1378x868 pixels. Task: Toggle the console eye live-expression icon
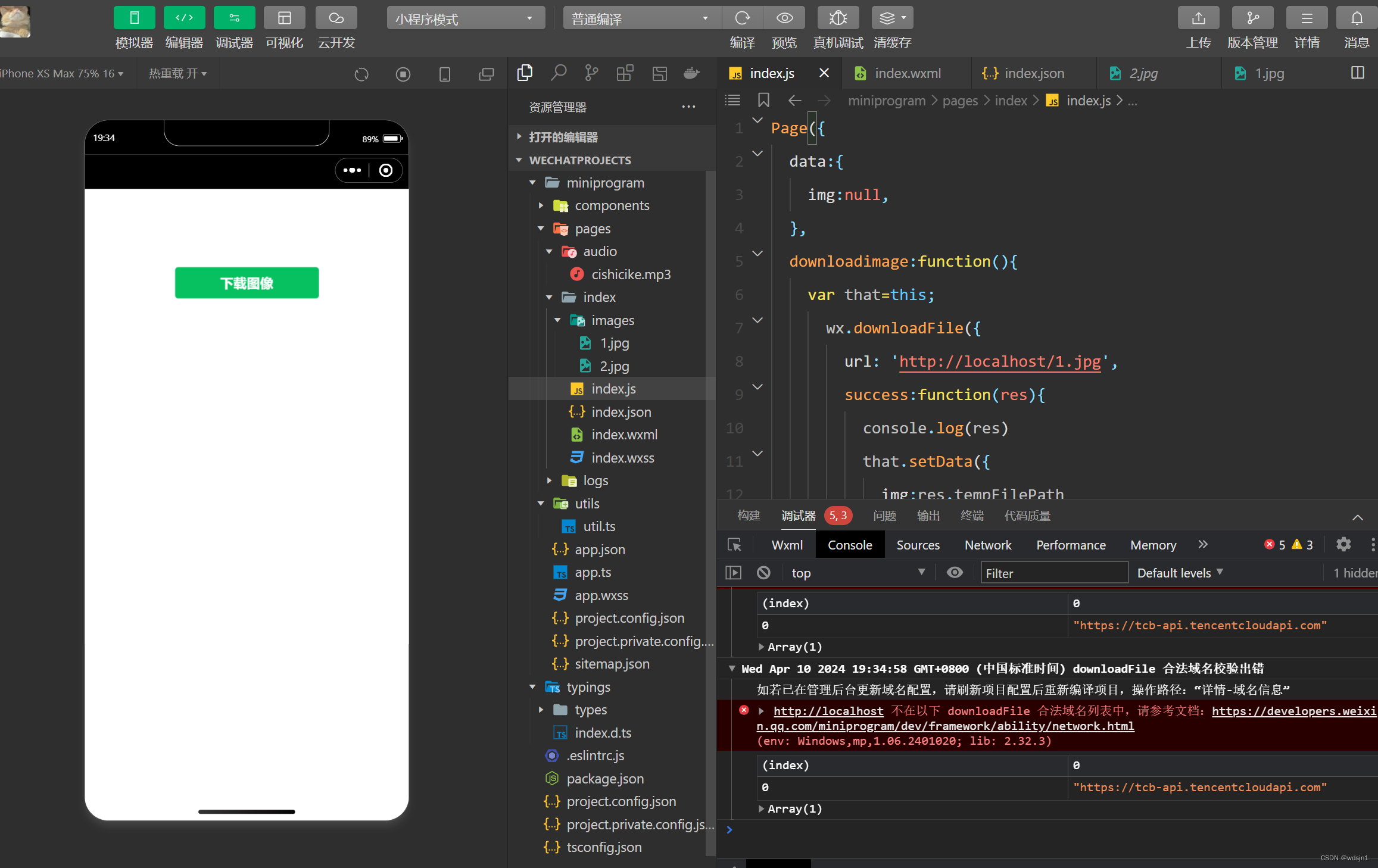pos(955,573)
